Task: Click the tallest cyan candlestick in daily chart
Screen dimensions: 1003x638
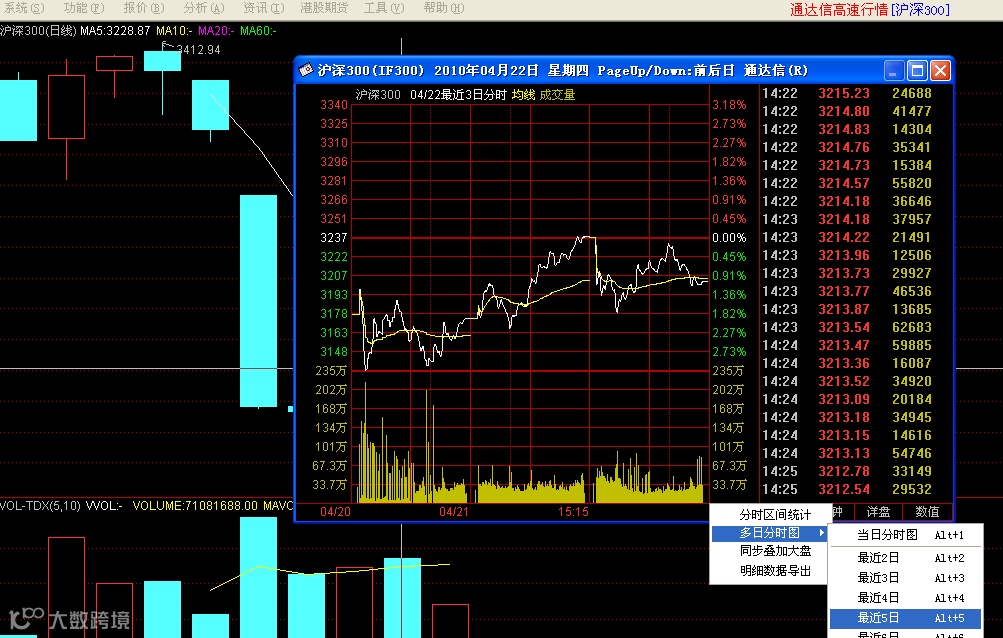Action: (258, 301)
